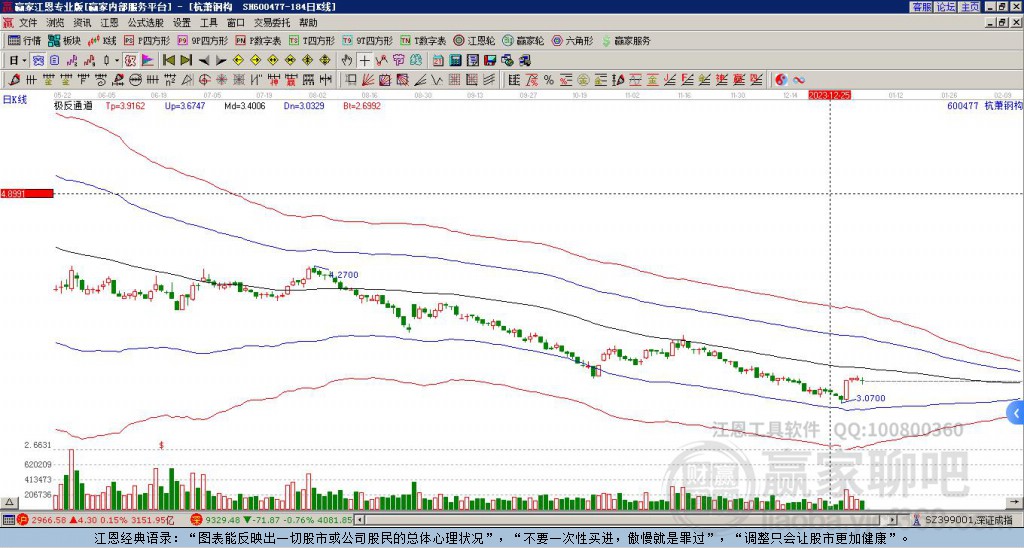Screen dimensions: 1024x548
Task: Click the blue-red infinity loop icon
Action: coord(799,80)
